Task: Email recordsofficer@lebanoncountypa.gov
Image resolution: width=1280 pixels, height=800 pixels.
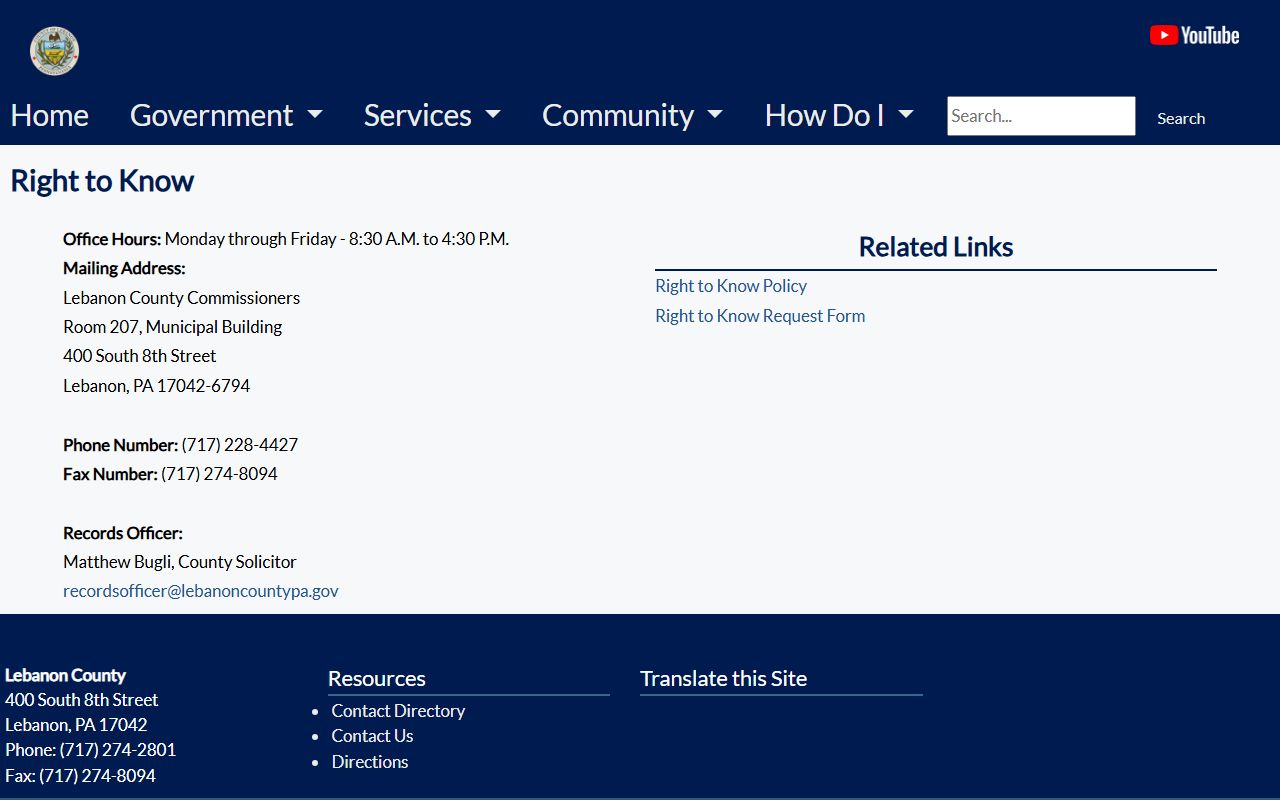Action: click(x=201, y=591)
